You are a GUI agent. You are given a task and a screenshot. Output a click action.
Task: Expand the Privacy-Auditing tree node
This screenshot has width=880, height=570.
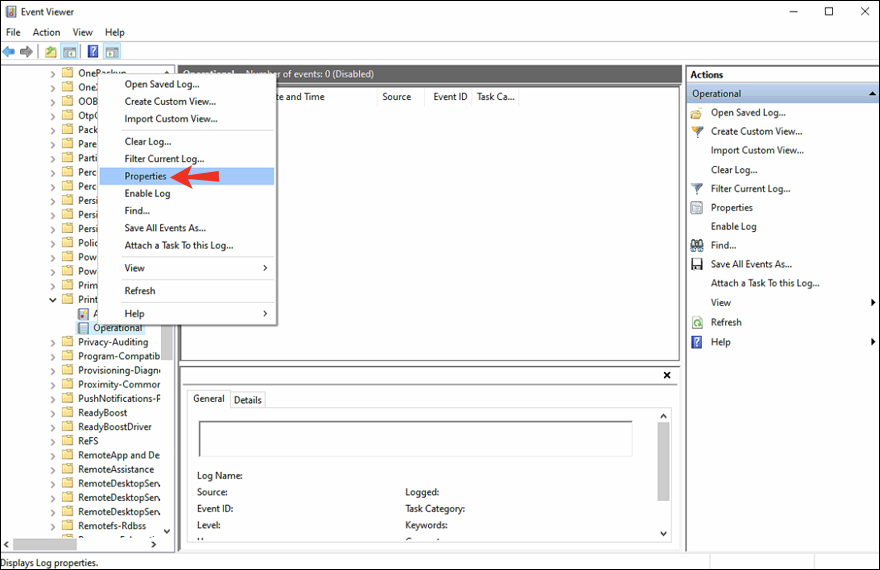click(53, 342)
